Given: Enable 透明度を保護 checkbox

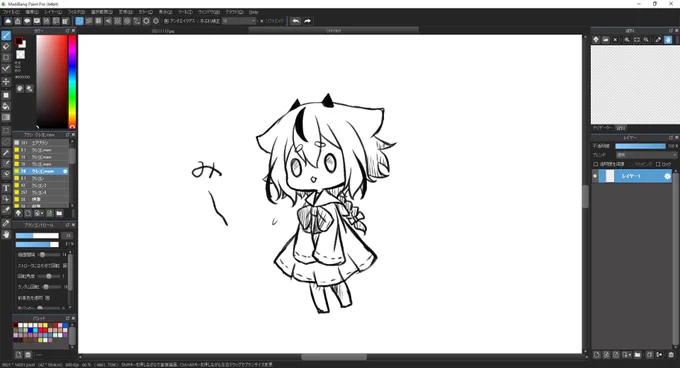Looking at the screenshot, I should 596,164.
